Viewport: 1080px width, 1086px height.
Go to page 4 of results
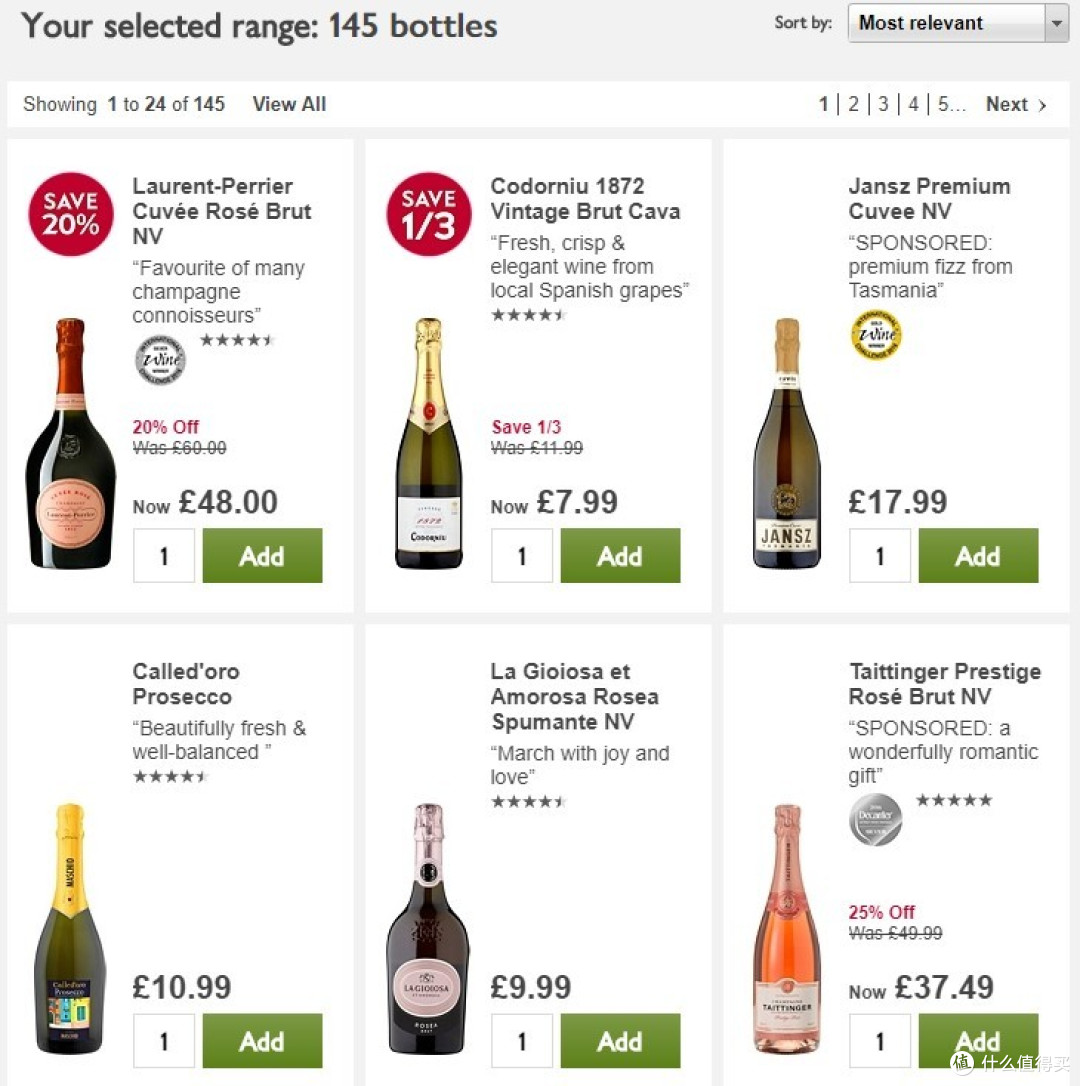point(913,105)
